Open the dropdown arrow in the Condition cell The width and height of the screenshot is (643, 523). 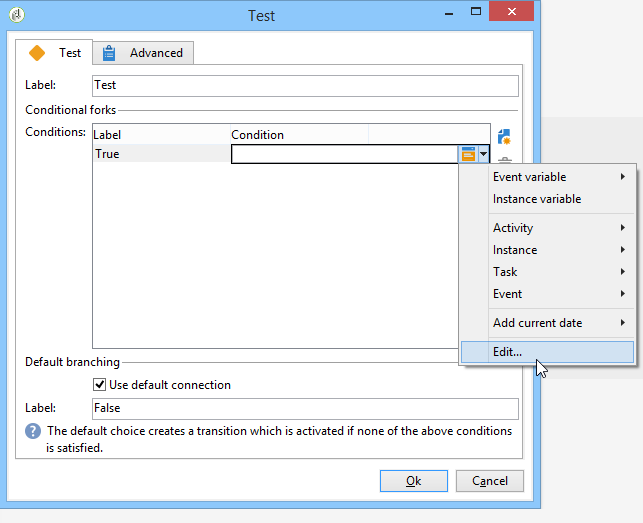[483, 154]
